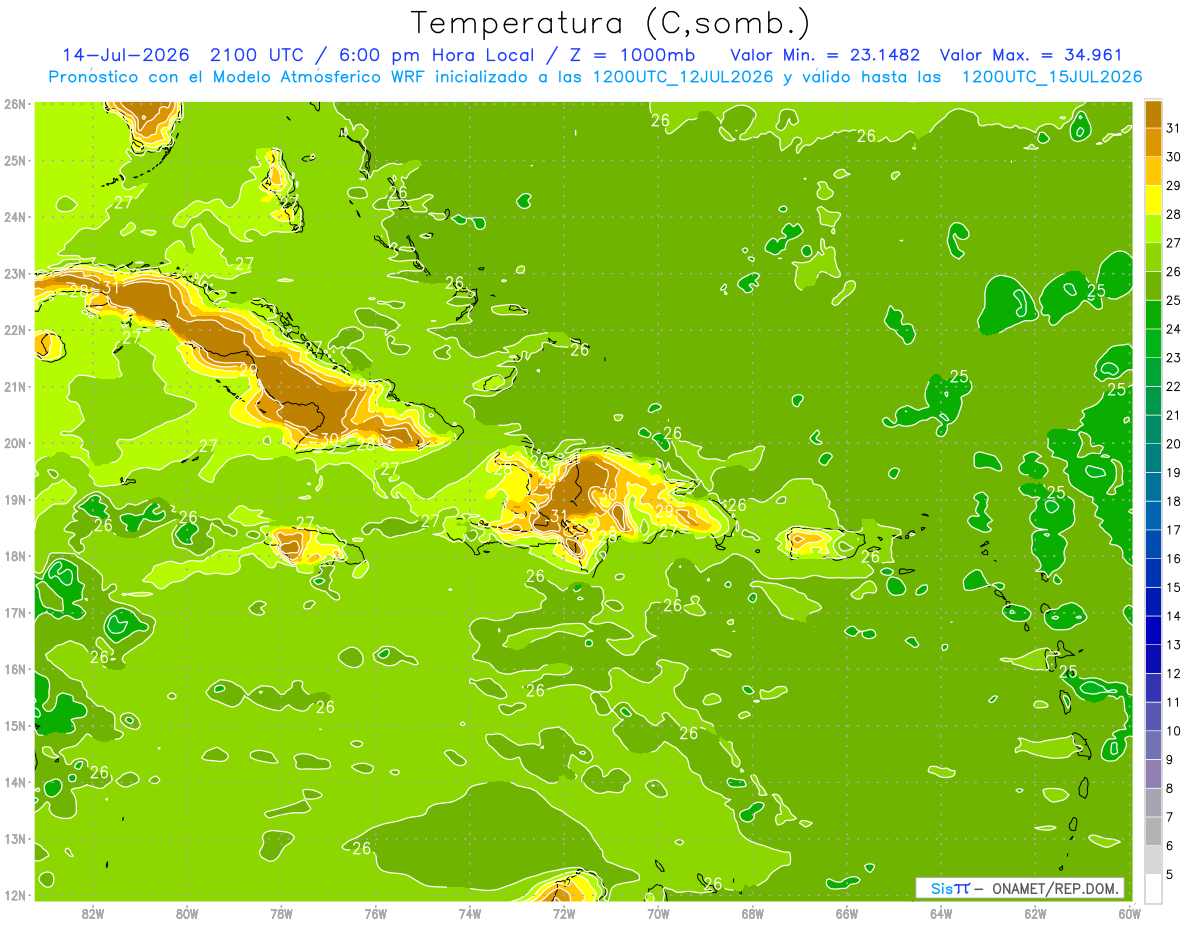Click the brown legend swatch above the 31 label
Image resolution: width=1200 pixels, height=927 pixels.
tap(1153, 114)
